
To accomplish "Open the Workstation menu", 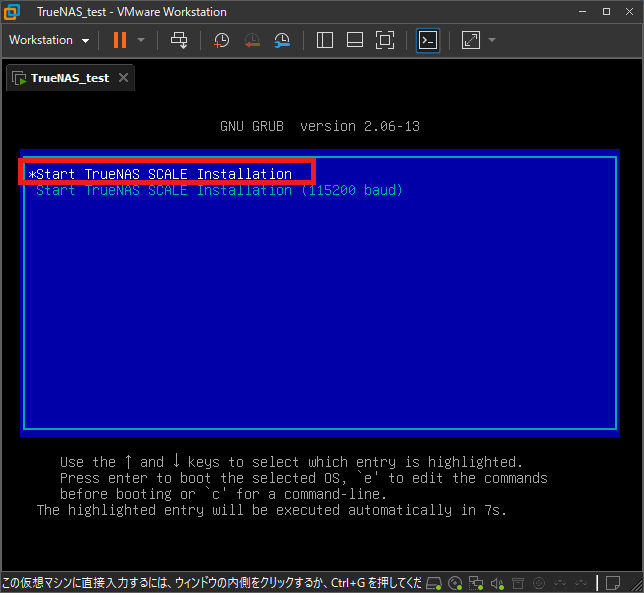I will (49, 40).
